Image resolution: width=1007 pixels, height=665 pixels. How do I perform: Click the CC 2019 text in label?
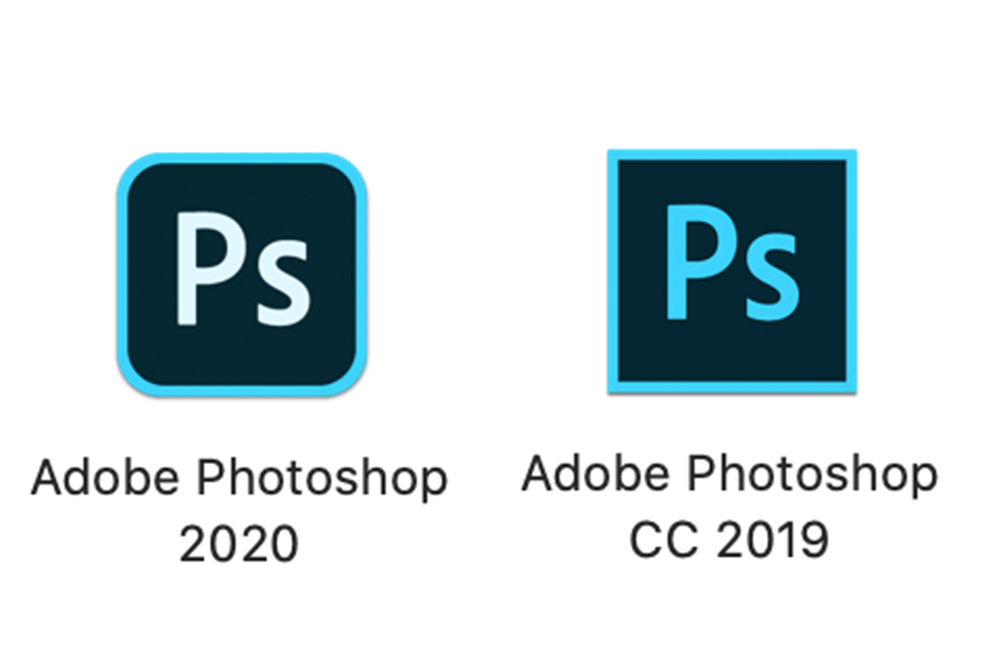point(730,539)
